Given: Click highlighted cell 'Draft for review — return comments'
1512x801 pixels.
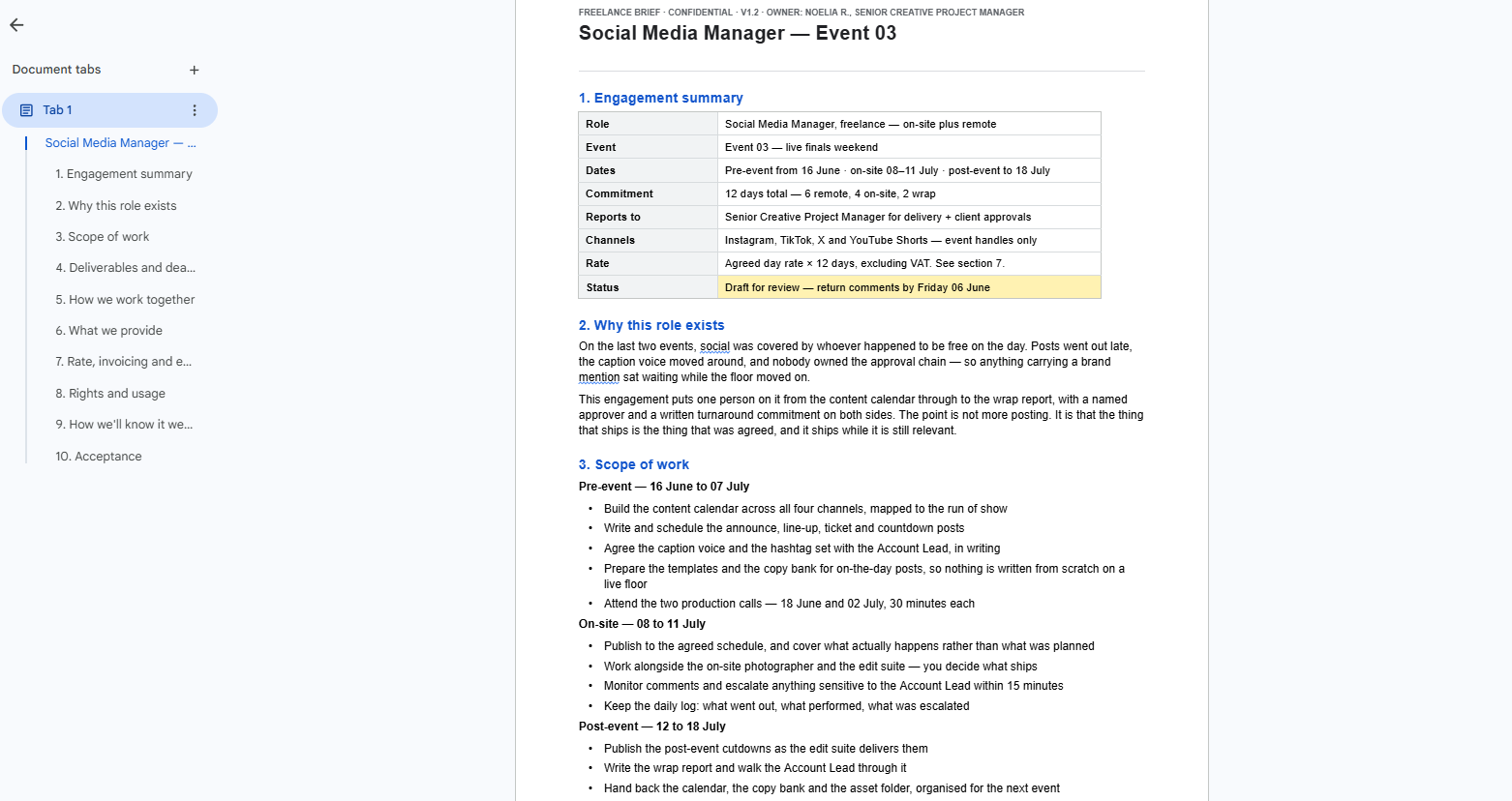Looking at the screenshot, I should point(909,287).
